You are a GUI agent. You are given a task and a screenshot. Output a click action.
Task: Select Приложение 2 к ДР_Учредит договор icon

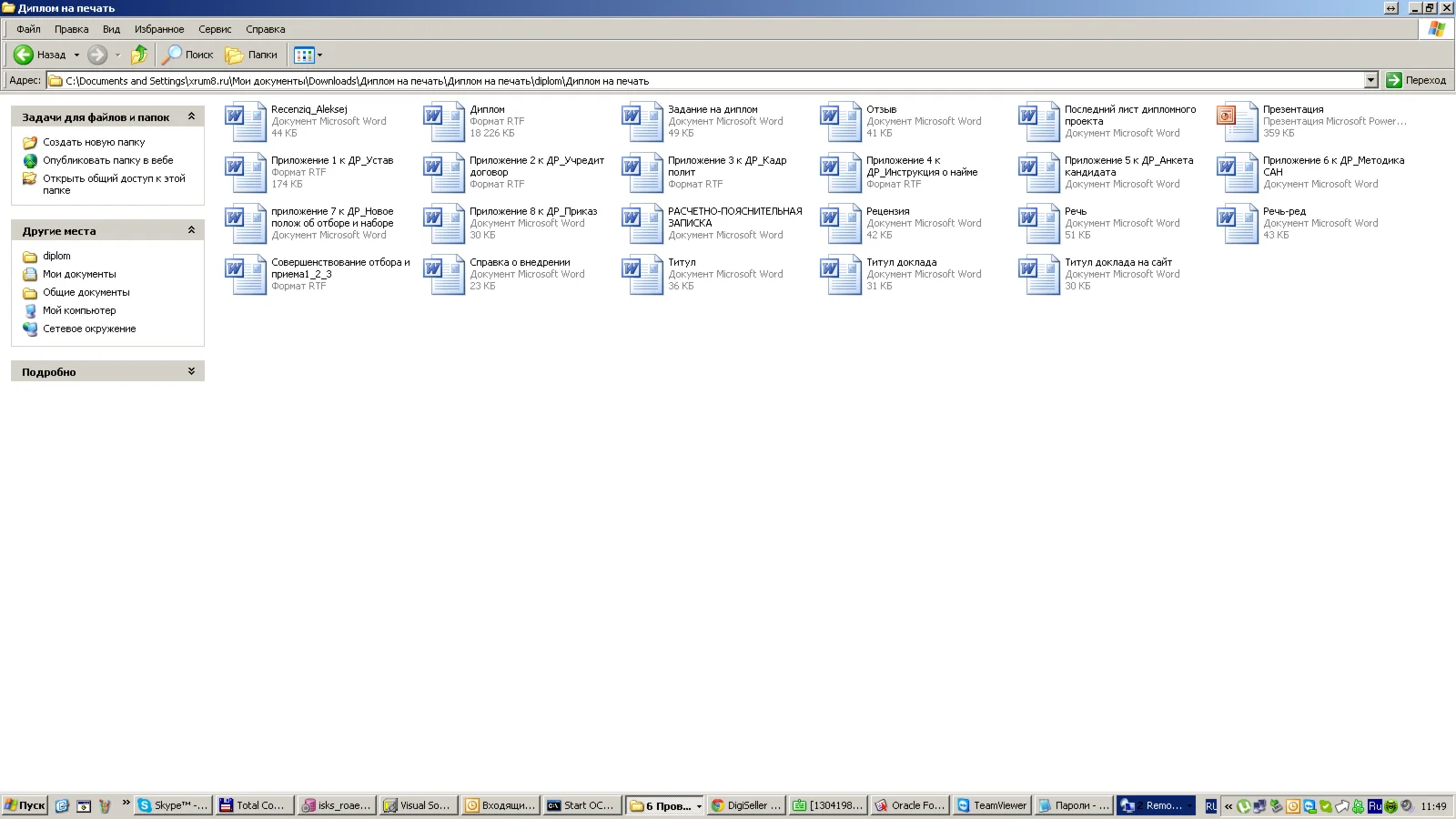click(x=444, y=173)
